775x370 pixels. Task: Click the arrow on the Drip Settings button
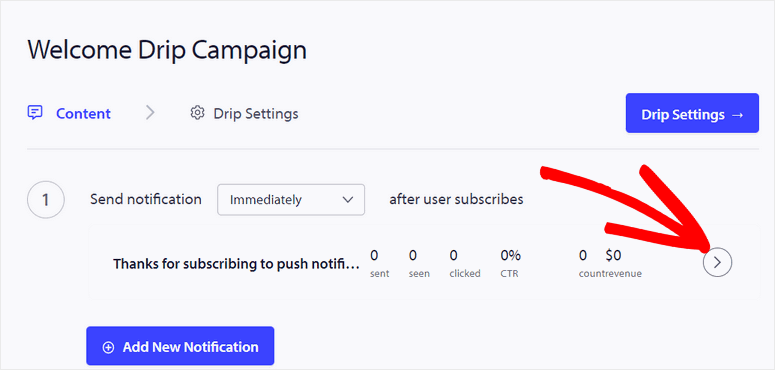click(x=737, y=115)
